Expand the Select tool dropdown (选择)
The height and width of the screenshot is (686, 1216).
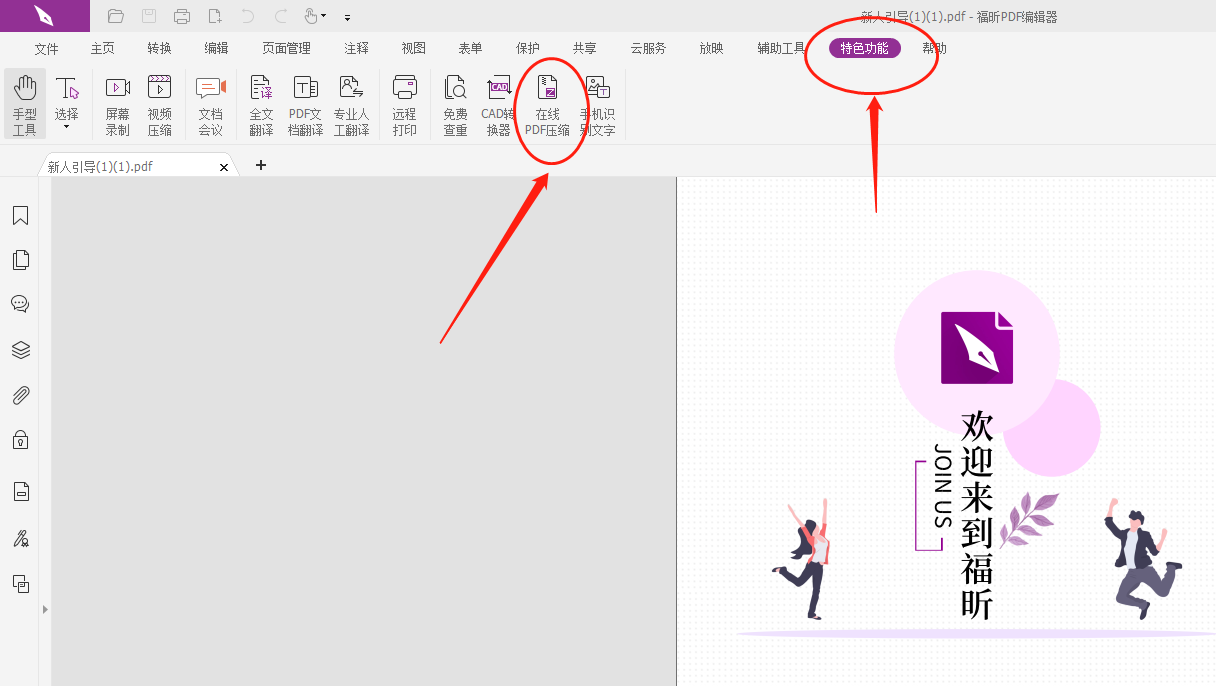tap(66, 127)
